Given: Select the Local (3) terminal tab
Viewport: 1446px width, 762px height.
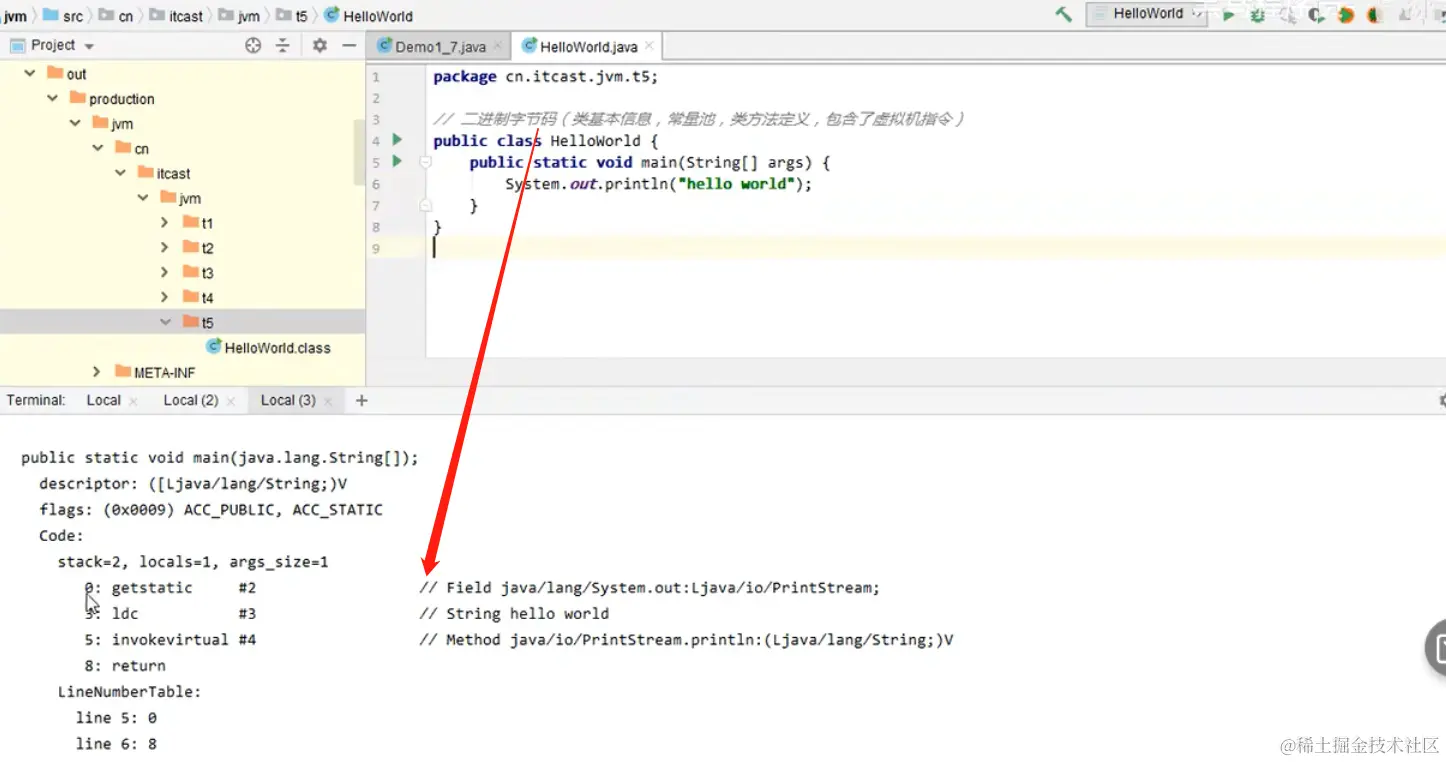Looking at the screenshot, I should [x=288, y=400].
